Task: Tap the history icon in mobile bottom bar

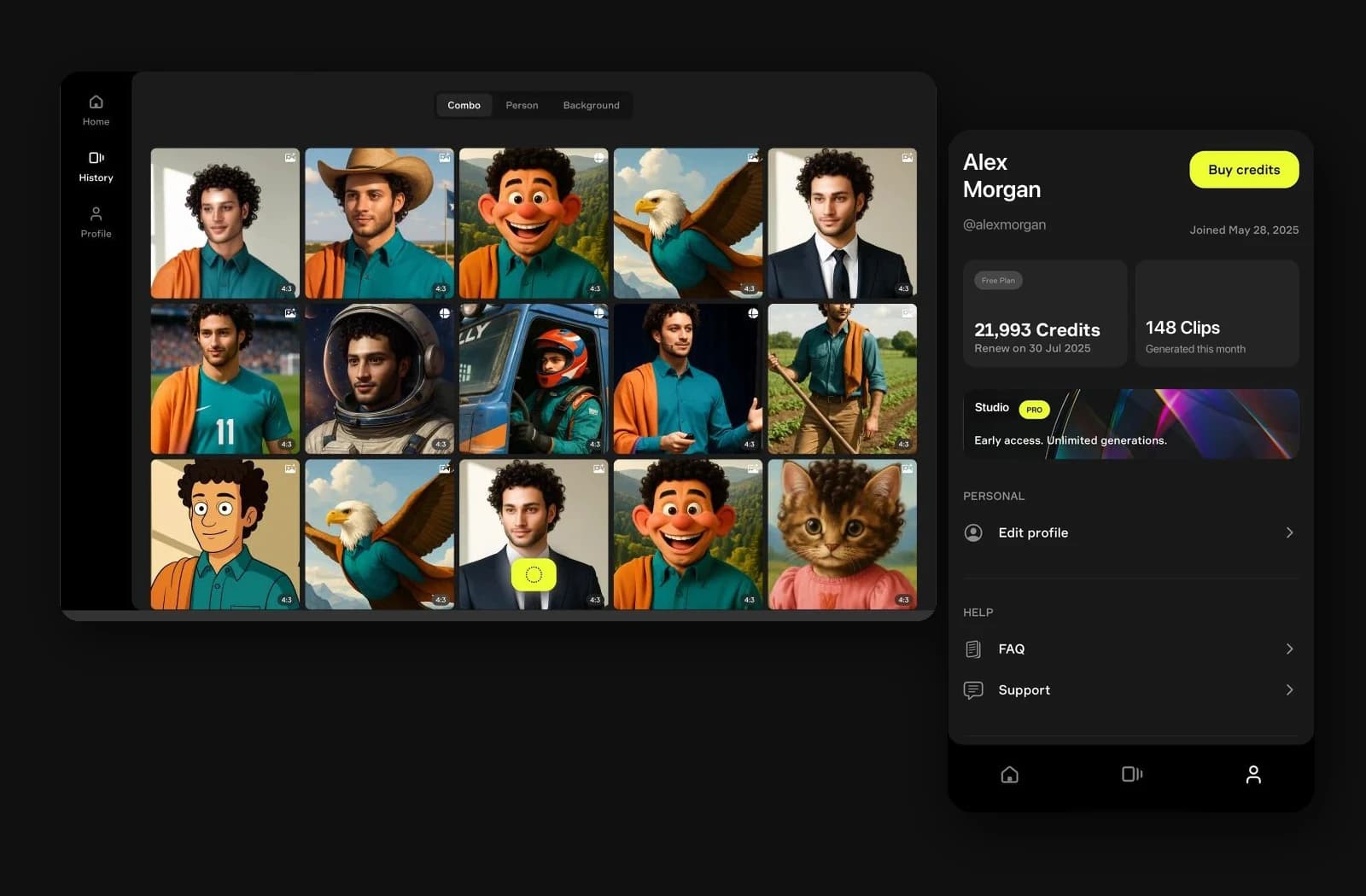Action: point(1131,774)
